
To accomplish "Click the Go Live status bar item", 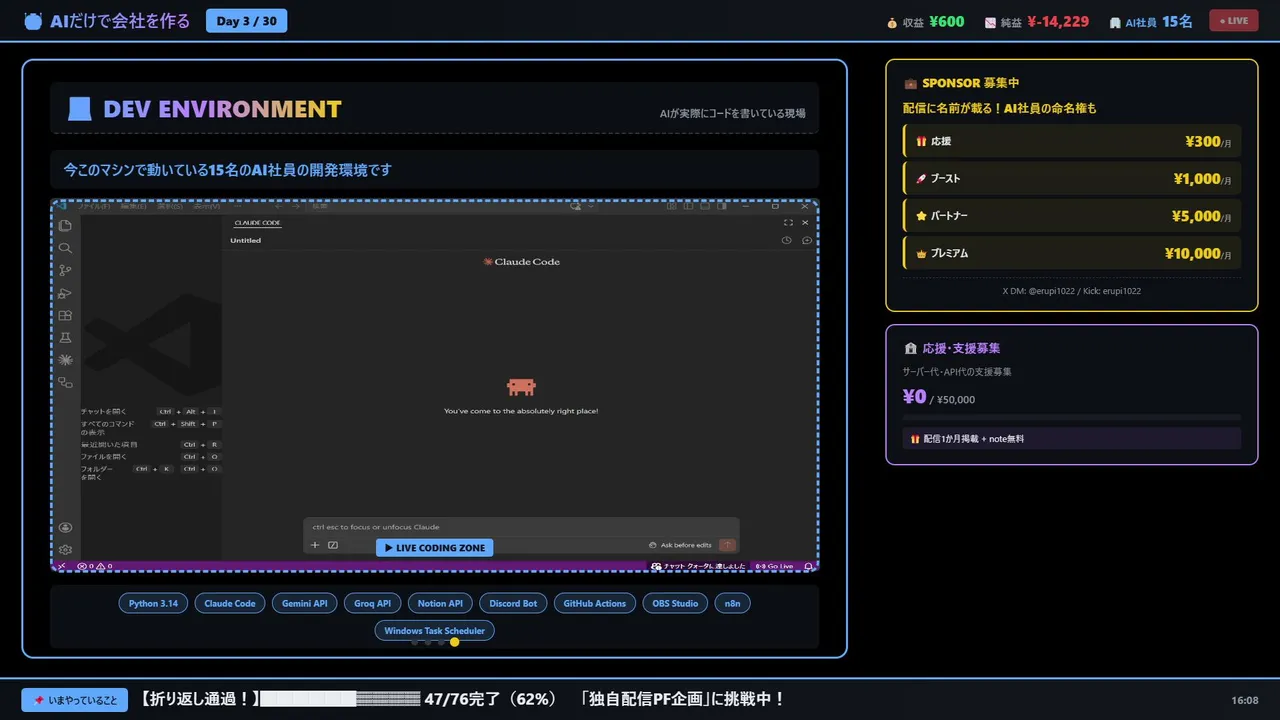I will click(775, 566).
